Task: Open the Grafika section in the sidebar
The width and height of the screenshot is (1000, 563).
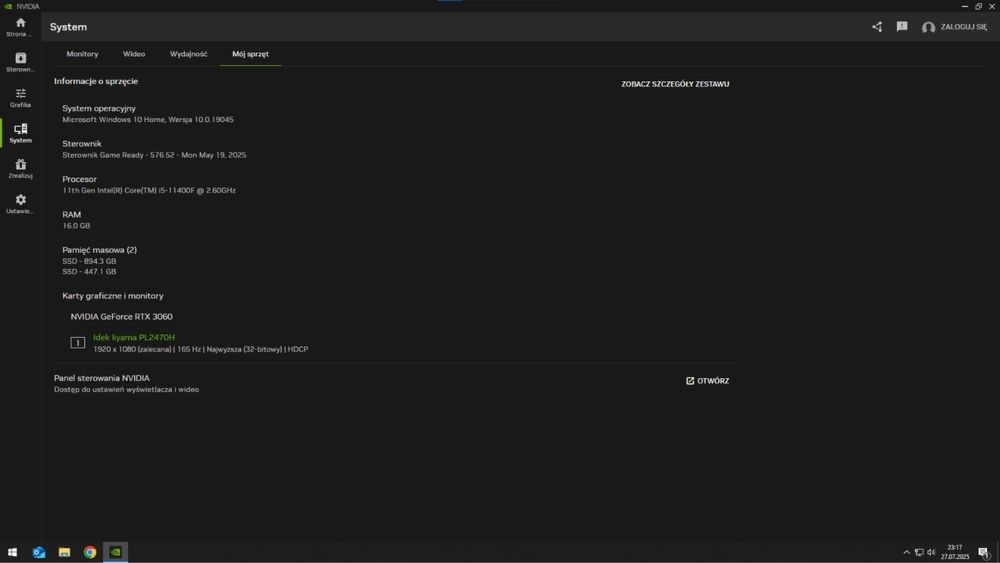Action: pyautogui.click(x=20, y=98)
